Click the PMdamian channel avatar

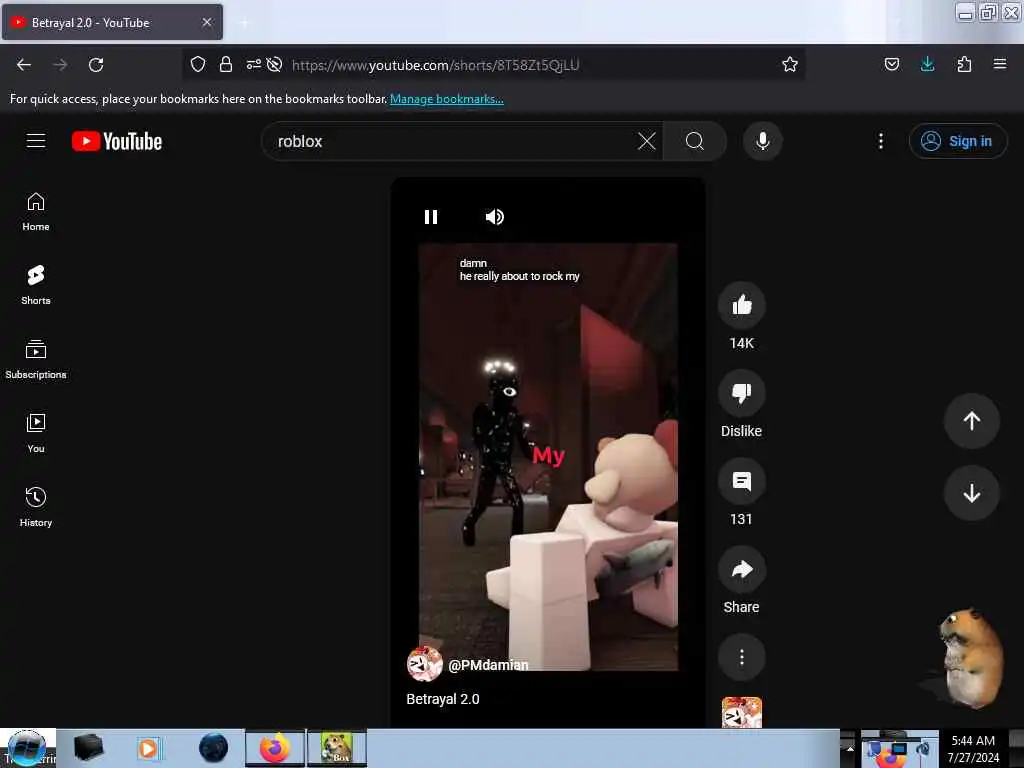[x=424, y=664]
